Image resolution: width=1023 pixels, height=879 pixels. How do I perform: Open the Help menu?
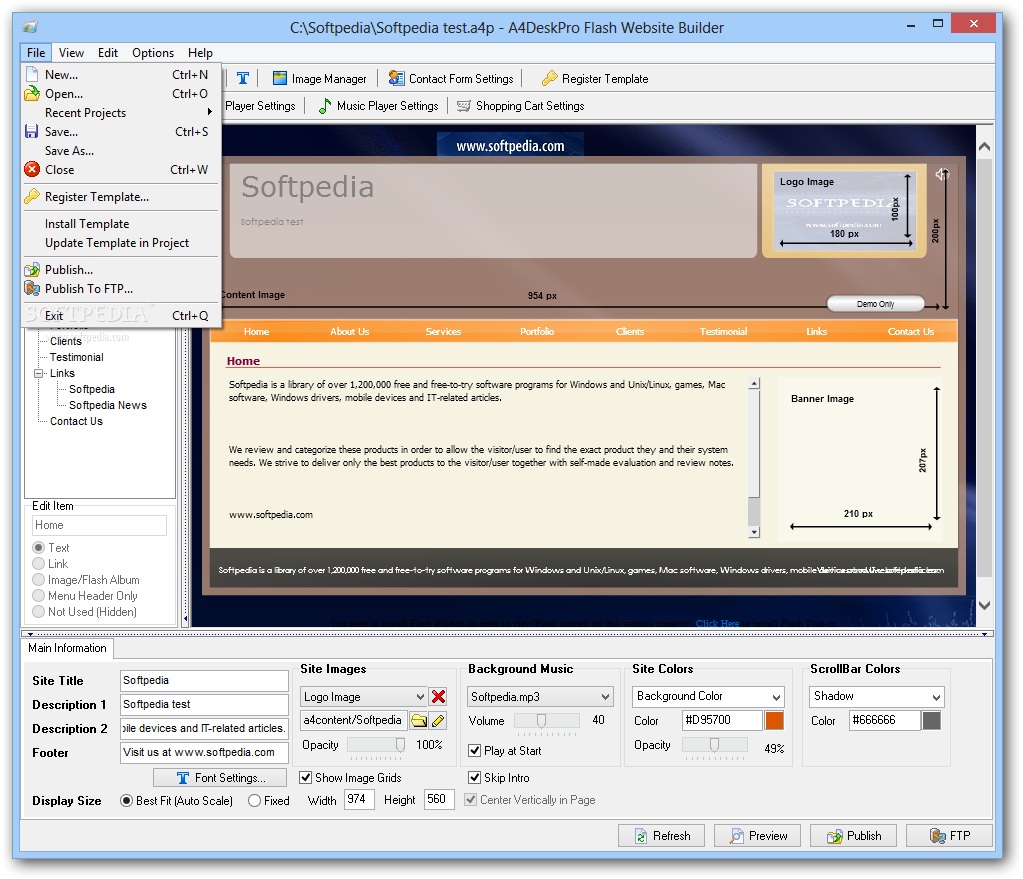(x=200, y=53)
